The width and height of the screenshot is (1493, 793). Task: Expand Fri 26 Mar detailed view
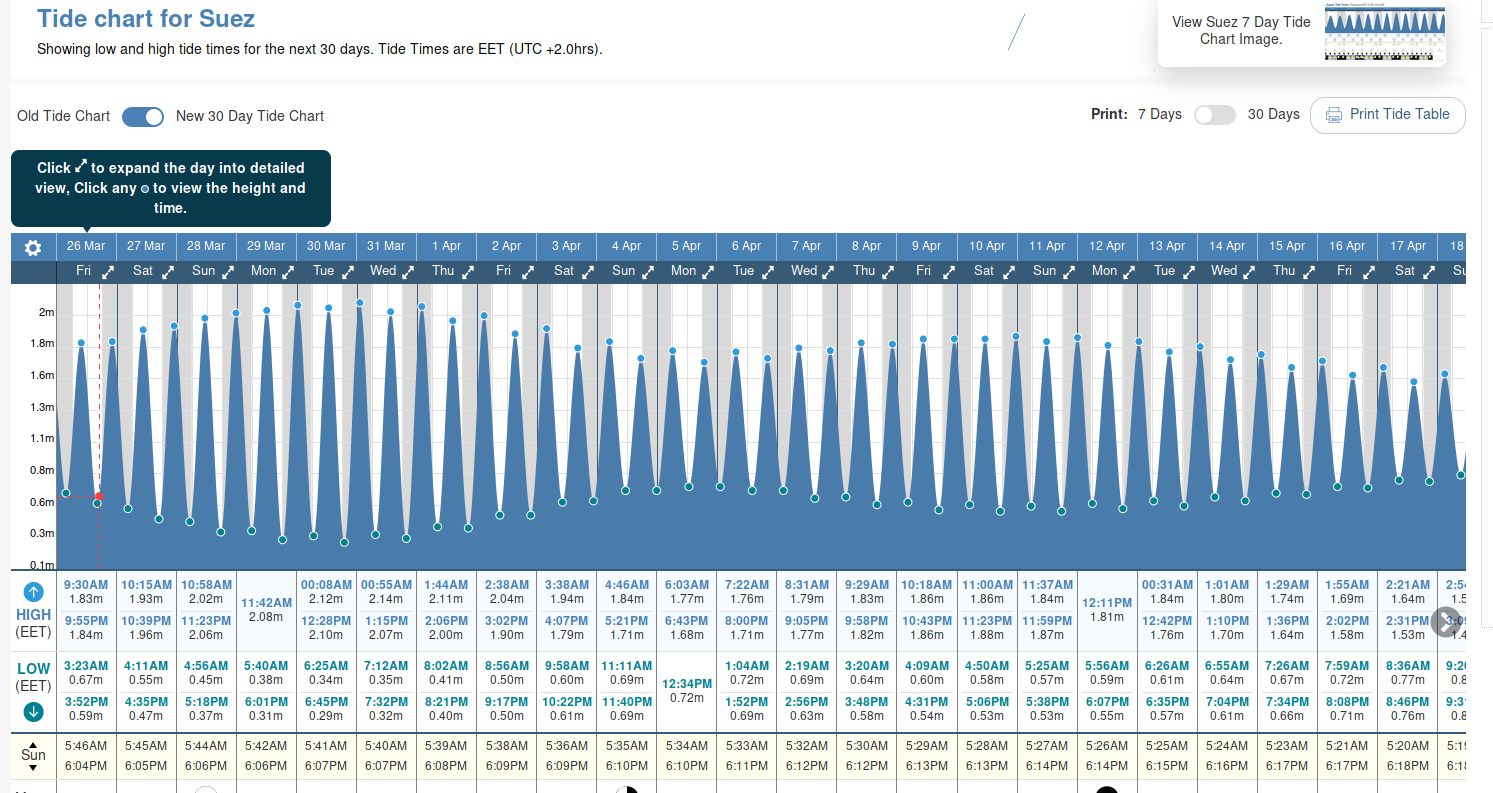point(108,272)
